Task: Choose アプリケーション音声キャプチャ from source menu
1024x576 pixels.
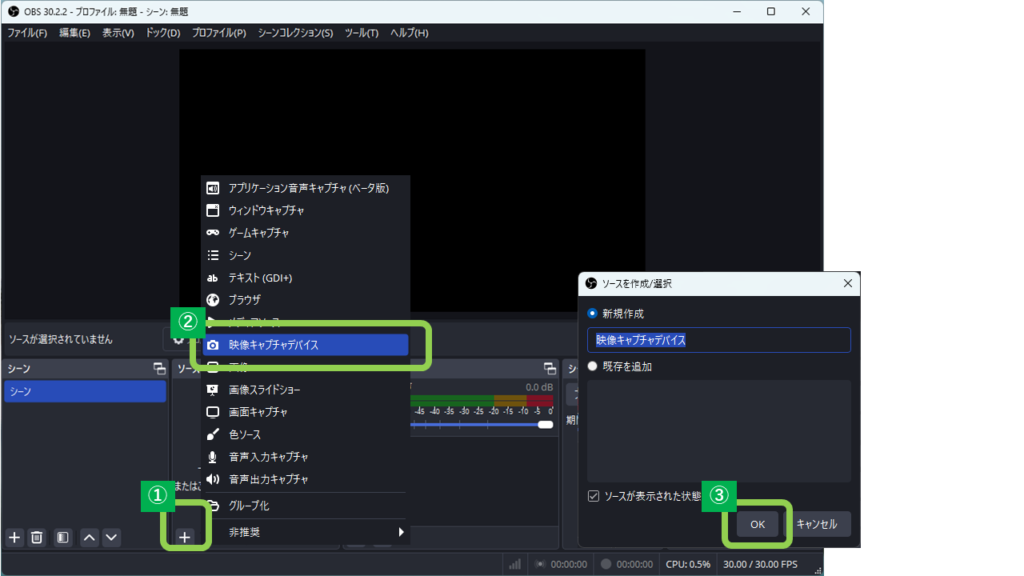Action: pos(305,188)
